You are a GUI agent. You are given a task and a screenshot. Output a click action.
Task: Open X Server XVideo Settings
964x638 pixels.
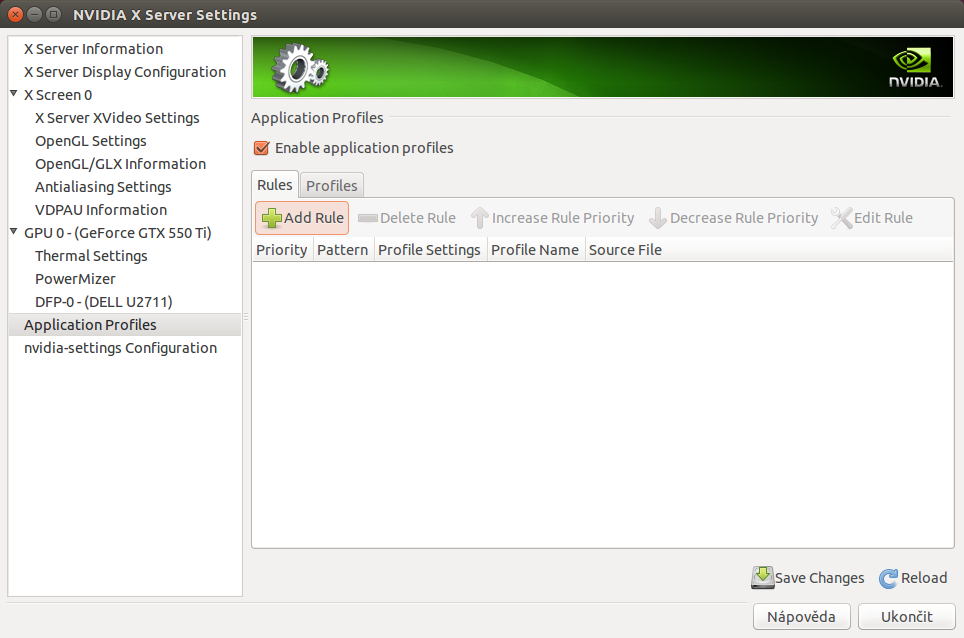pyautogui.click(x=125, y=118)
